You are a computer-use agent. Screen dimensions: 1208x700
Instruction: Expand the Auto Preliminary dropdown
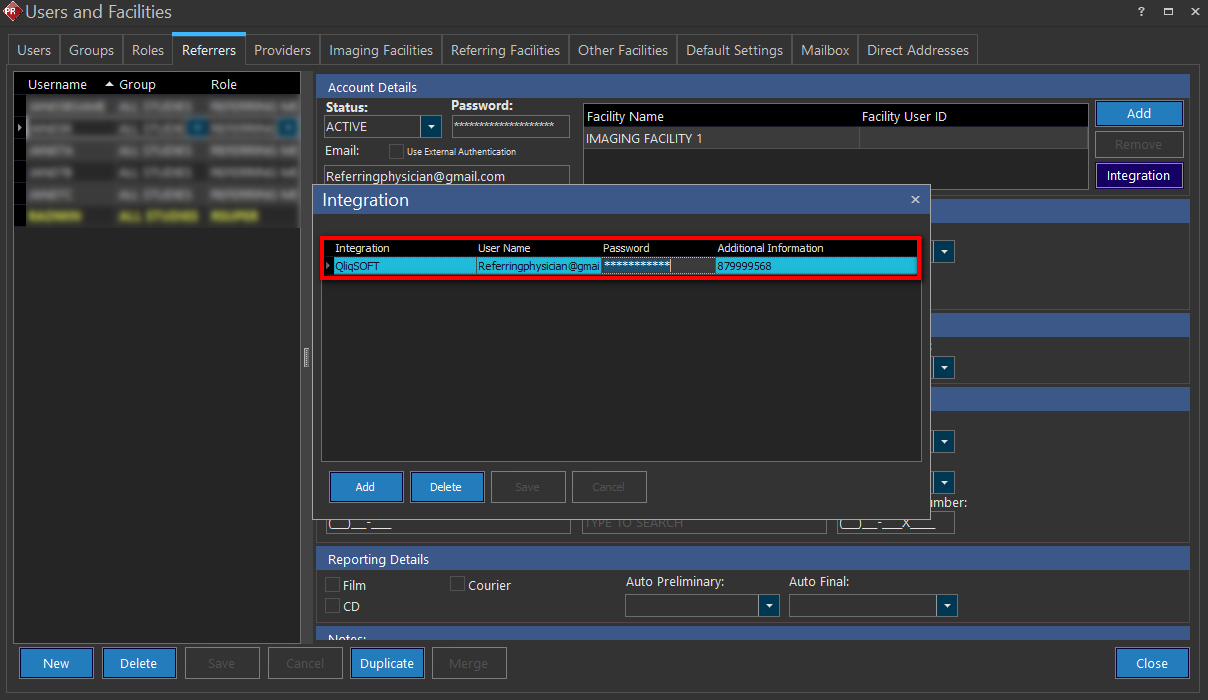tap(768, 606)
